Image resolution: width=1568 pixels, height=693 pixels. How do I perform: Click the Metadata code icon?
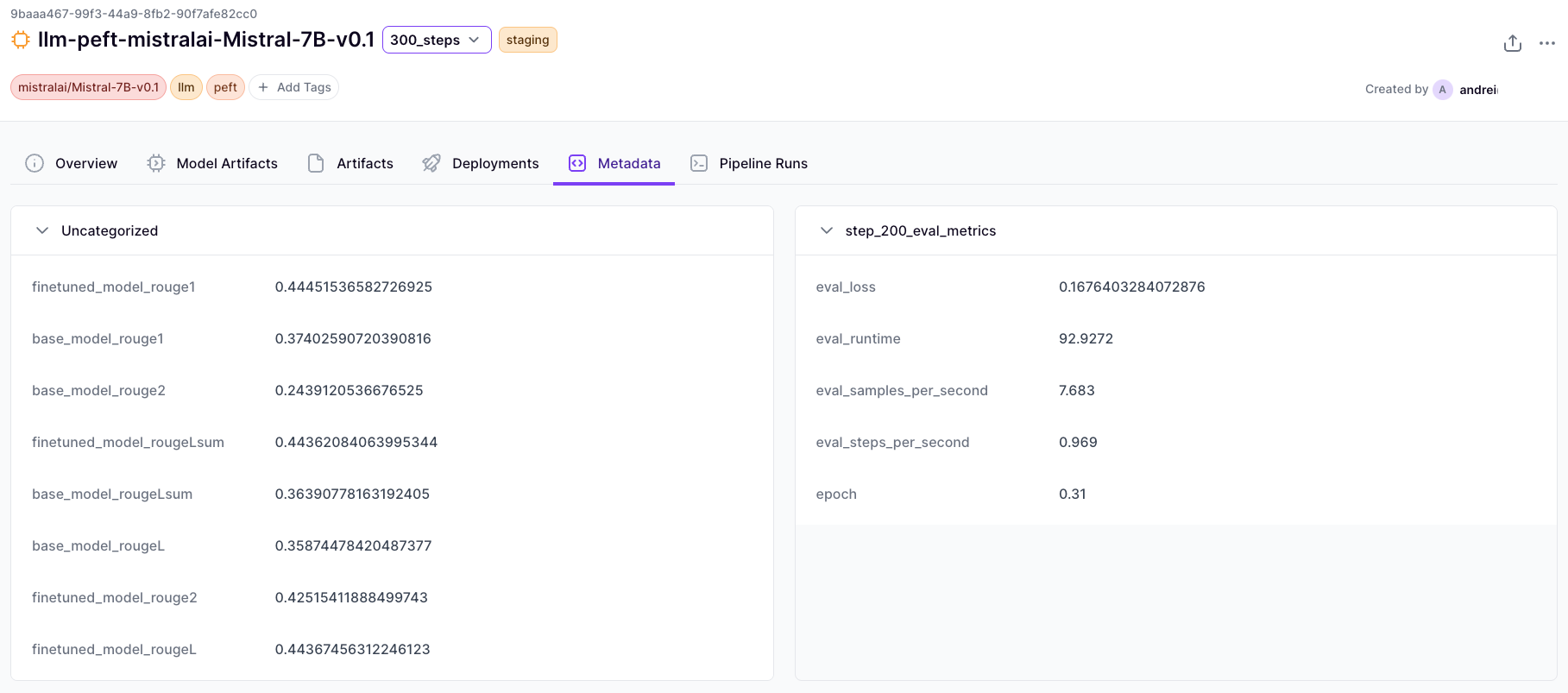(577, 163)
